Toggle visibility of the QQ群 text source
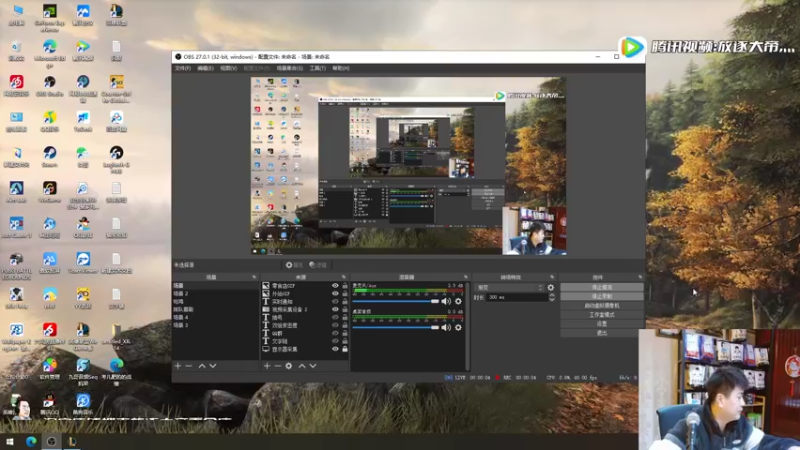This screenshot has height=450, width=800. (x=335, y=333)
